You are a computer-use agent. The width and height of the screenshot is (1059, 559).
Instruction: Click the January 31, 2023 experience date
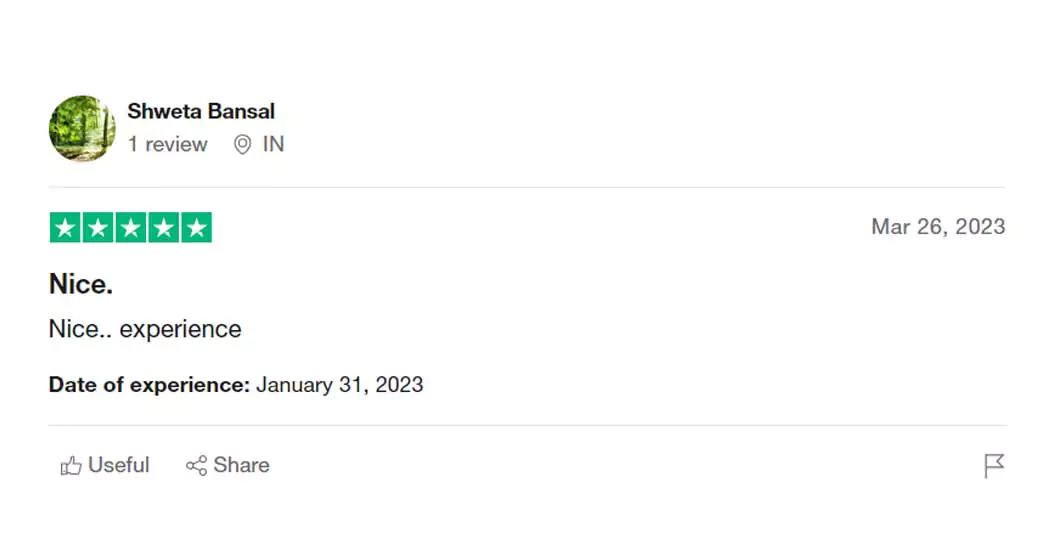(x=340, y=384)
